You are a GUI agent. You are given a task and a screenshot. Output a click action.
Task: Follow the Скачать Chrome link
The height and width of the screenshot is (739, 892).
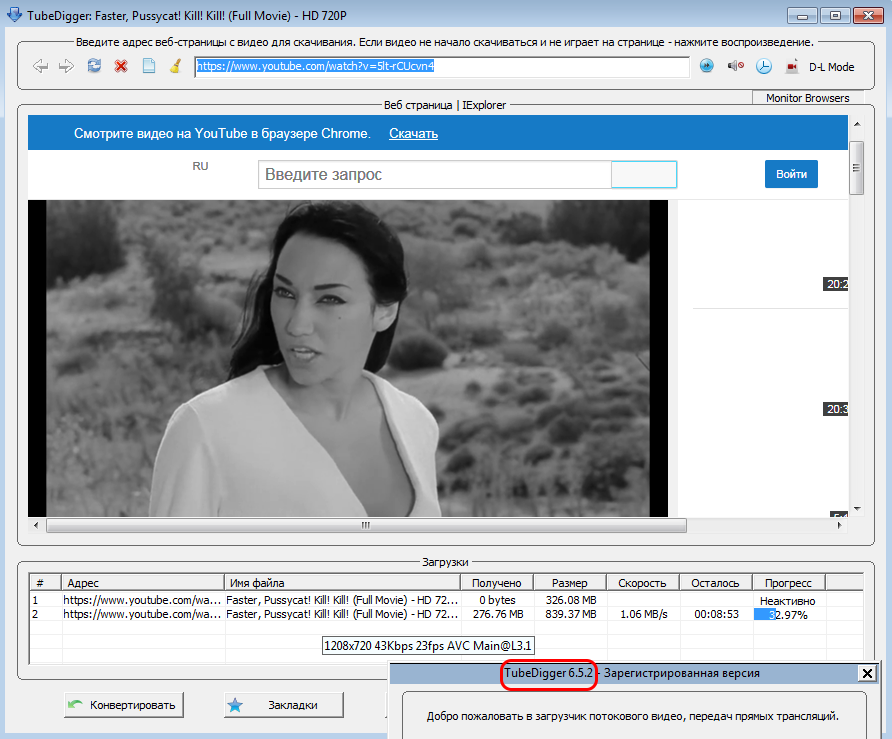[x=413, y=134]
